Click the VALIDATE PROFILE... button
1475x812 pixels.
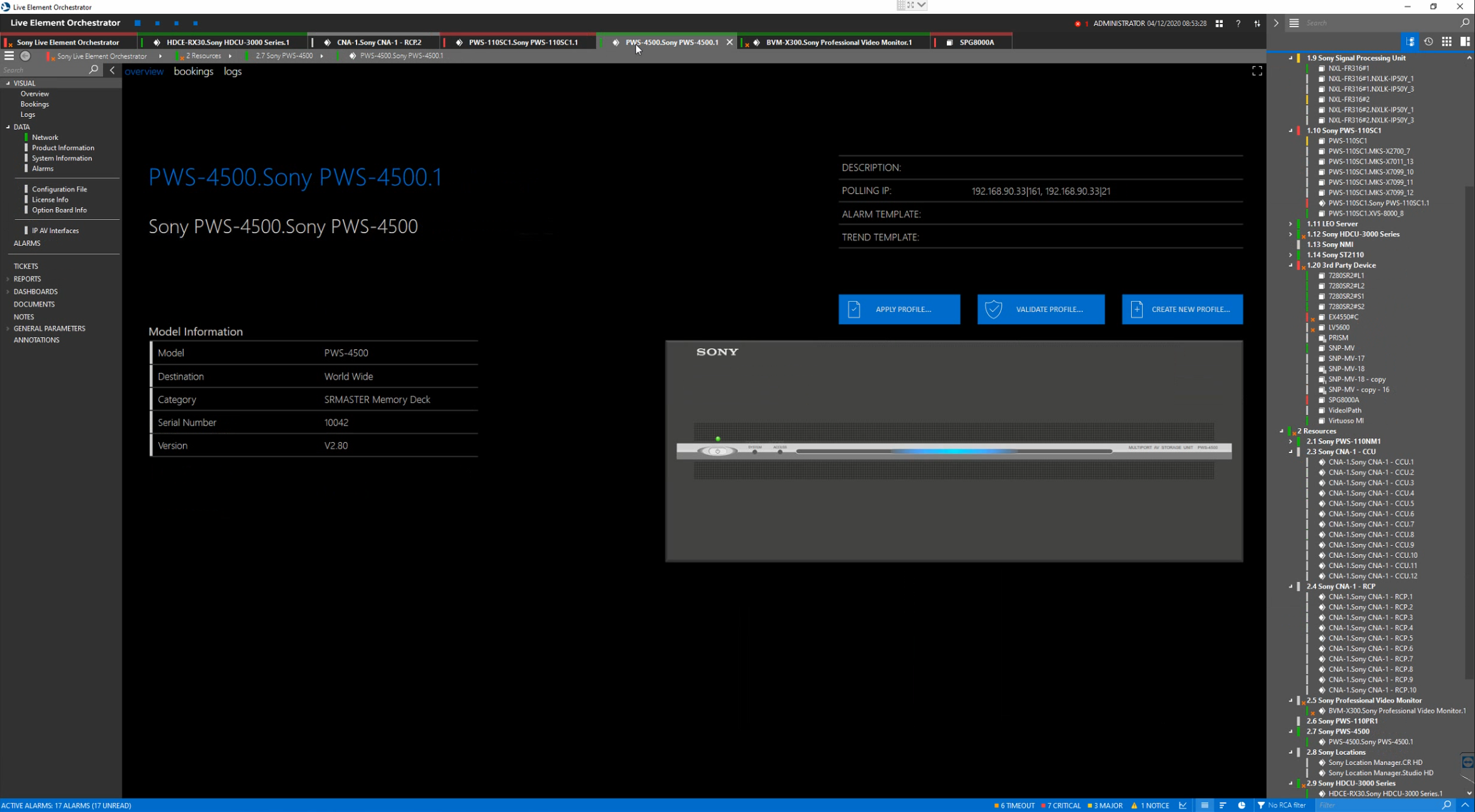[x=1041, y=309]
